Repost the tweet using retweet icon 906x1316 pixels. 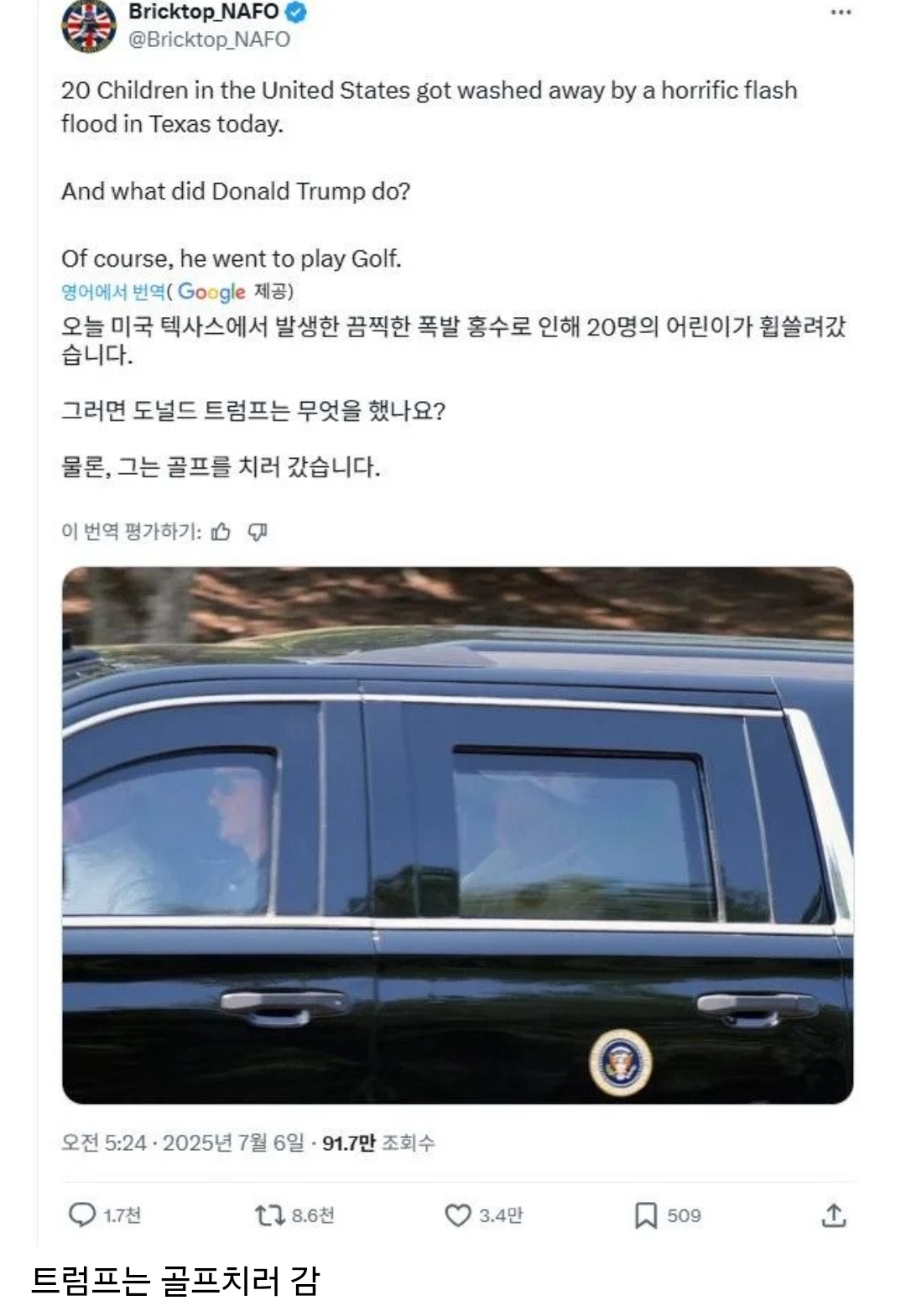pyautogui.click(x=269, y=1215)
